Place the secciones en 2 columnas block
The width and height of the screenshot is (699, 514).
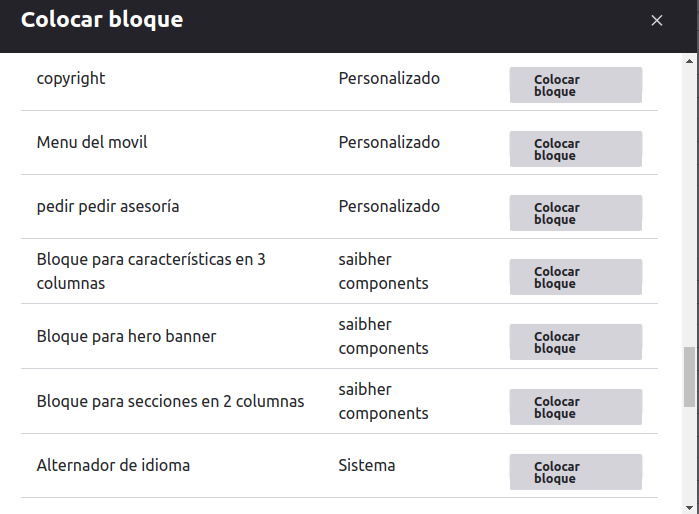(x=575, y=407)
